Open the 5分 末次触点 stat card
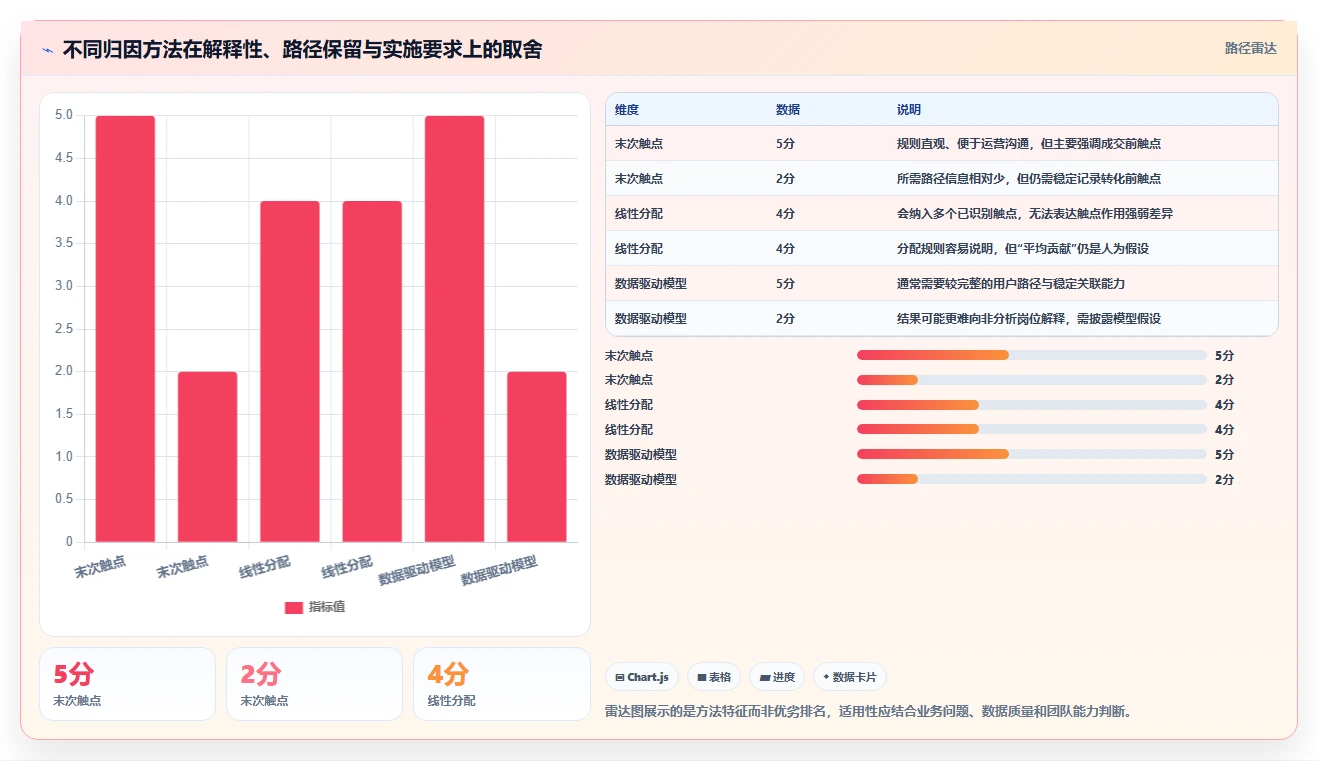1318x761 pixels. pos(127,684)
